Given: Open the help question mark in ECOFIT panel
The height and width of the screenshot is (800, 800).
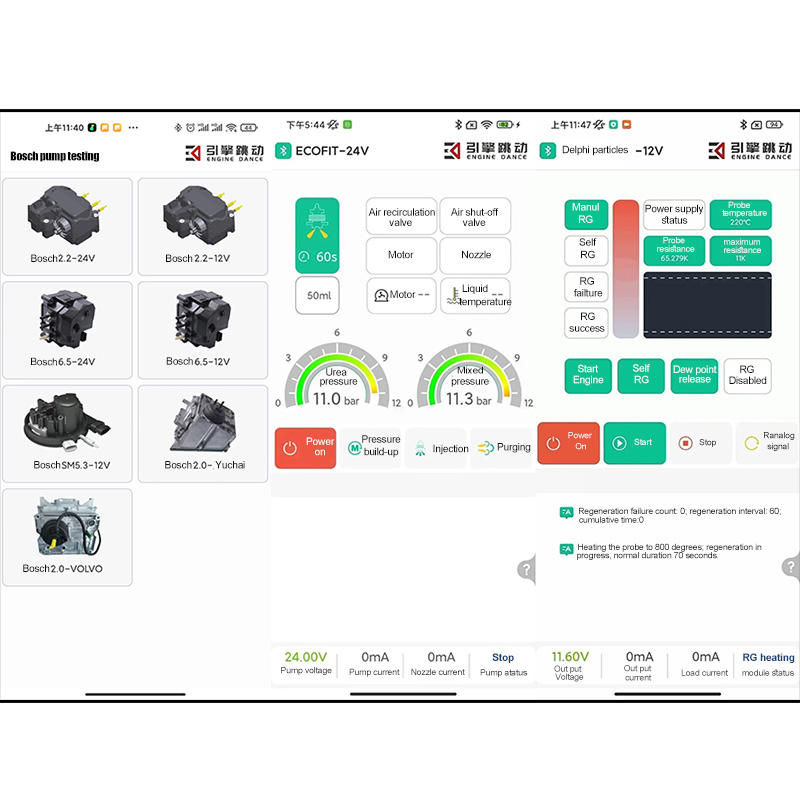Looking at the screenshot, I should [x=527, y=569].
